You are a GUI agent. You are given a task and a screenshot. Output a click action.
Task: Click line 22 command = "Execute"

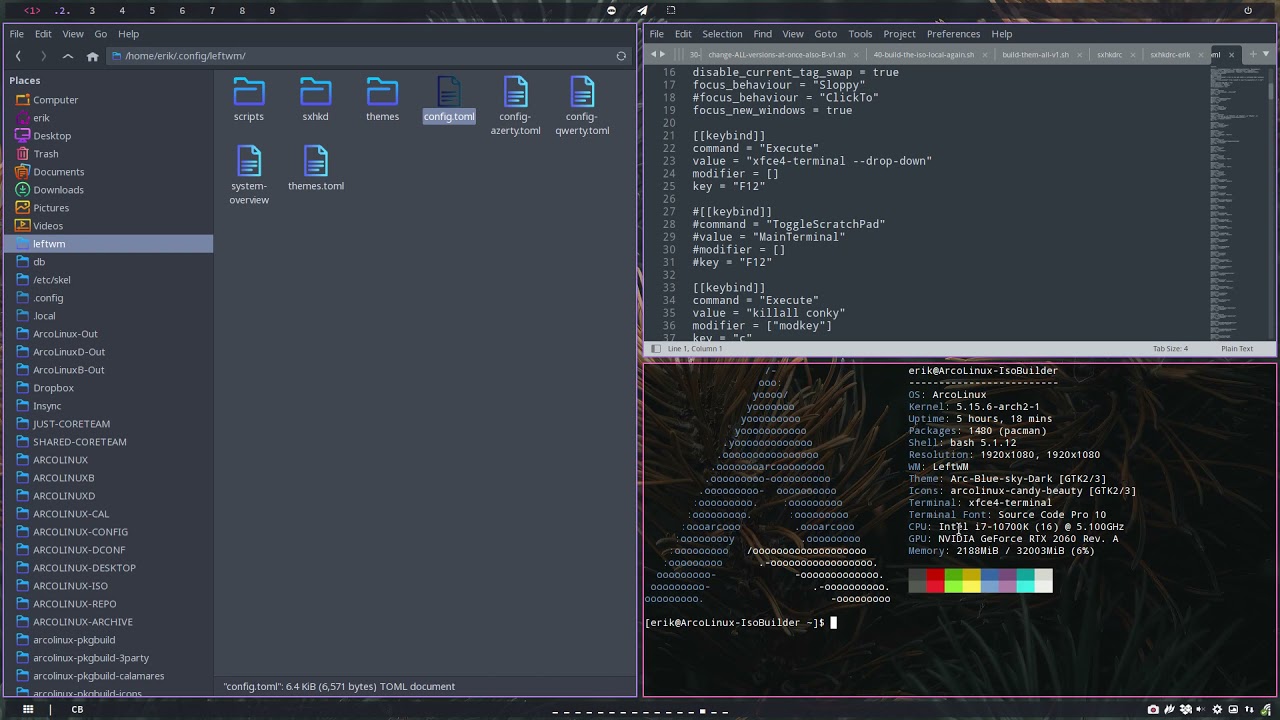[755, 148]
